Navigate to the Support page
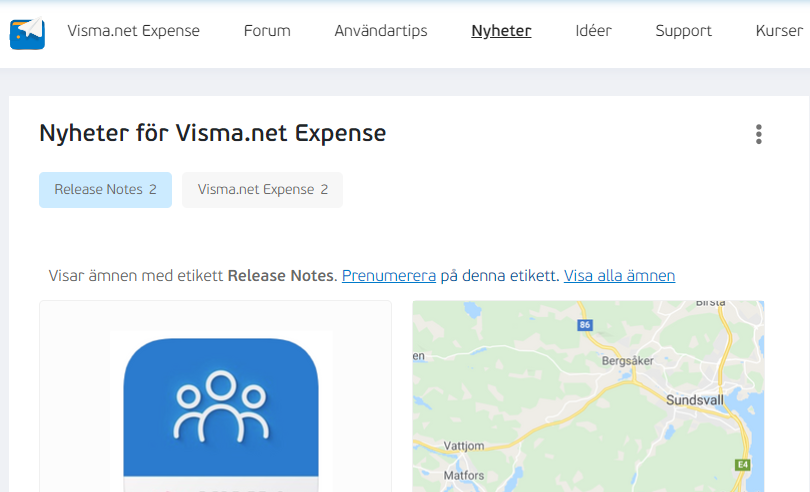 coord(683,31)
